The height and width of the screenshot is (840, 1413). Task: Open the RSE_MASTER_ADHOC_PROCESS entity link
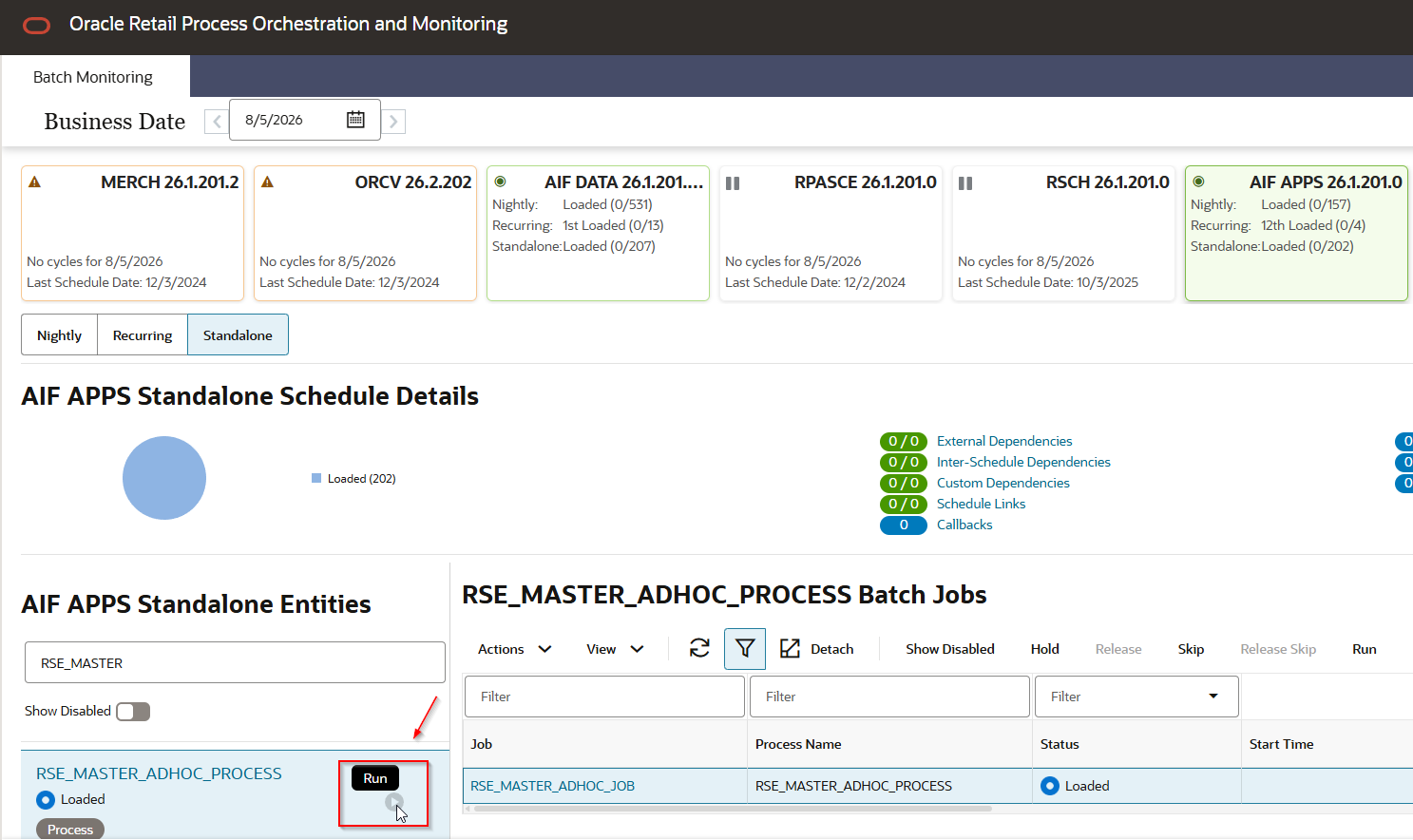pyautogui.click(x=159, y=773)
